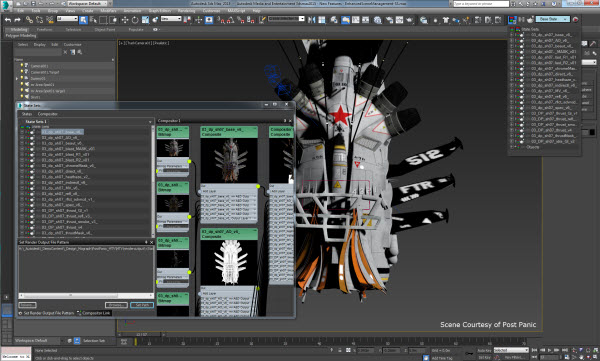600x361 pixels.
Task: Toggle the Angle Snap icon
Action: [x=231, y=20]
